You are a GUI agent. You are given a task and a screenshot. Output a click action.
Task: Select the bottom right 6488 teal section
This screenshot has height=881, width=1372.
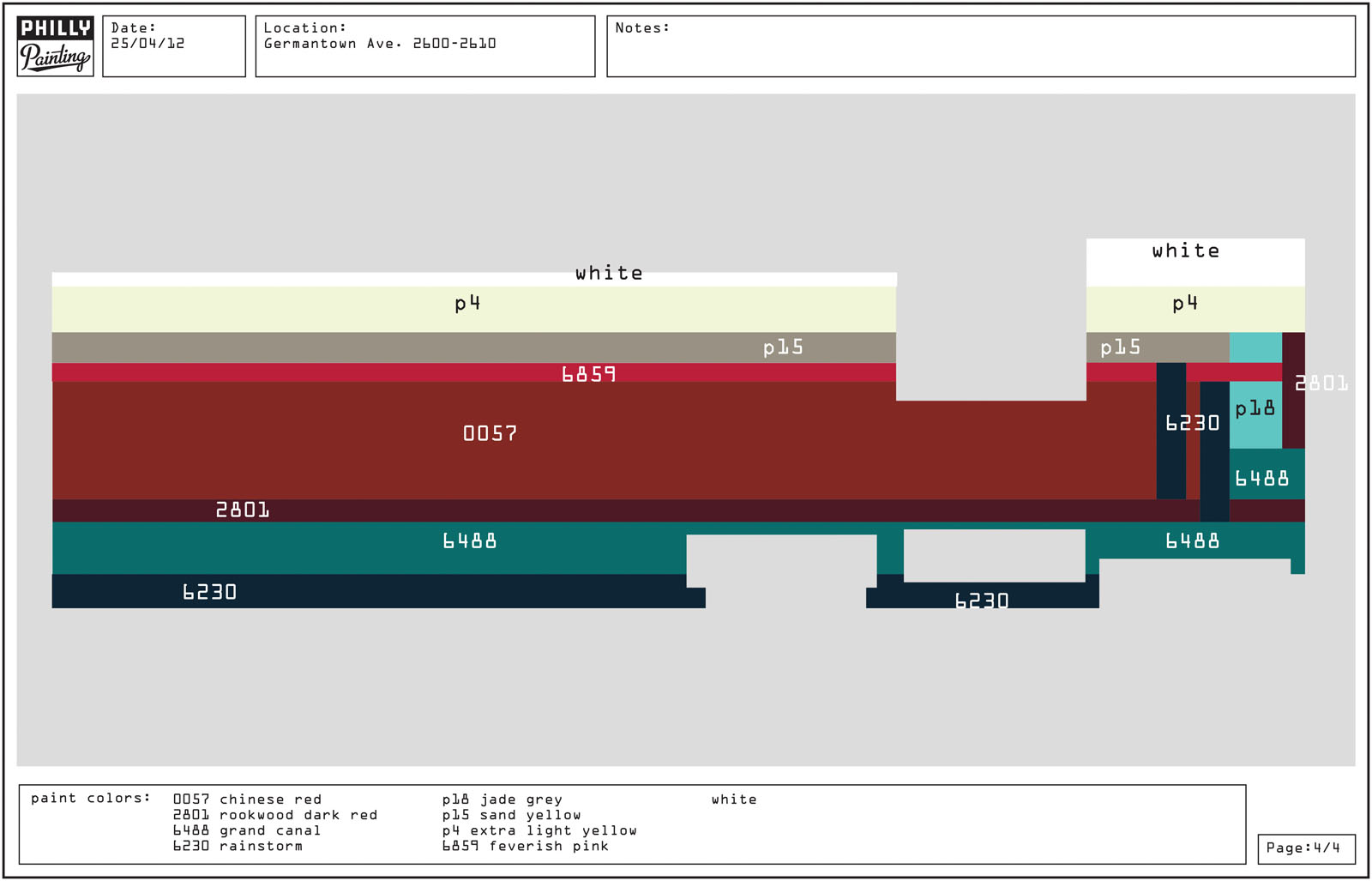1195,540
